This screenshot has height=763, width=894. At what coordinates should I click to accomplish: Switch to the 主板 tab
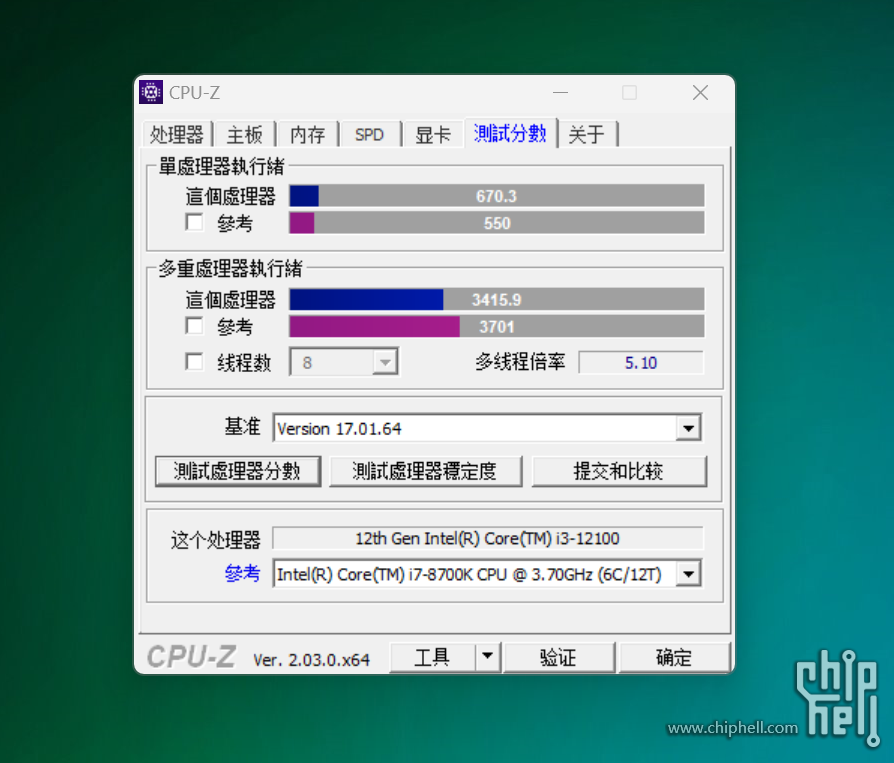pyautogui.click(x=245, y=135)
